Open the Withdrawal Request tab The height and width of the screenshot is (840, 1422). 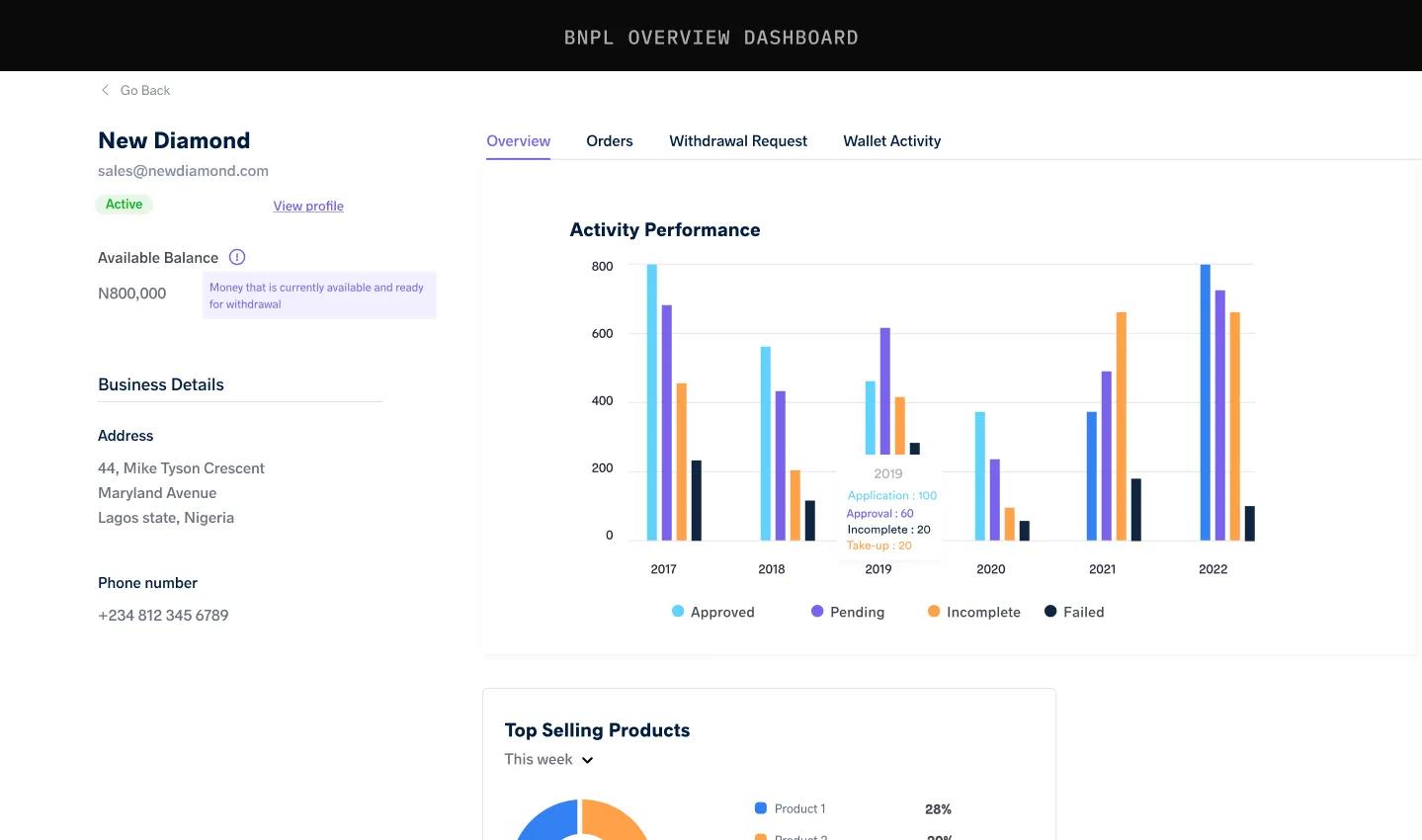(x=737, y=140)
